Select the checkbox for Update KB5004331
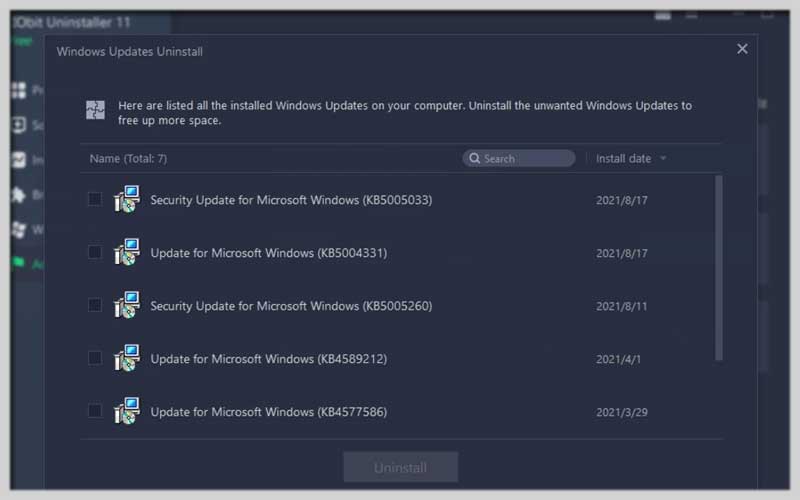This screenshot has height=500, width=800. pos(95,252)
